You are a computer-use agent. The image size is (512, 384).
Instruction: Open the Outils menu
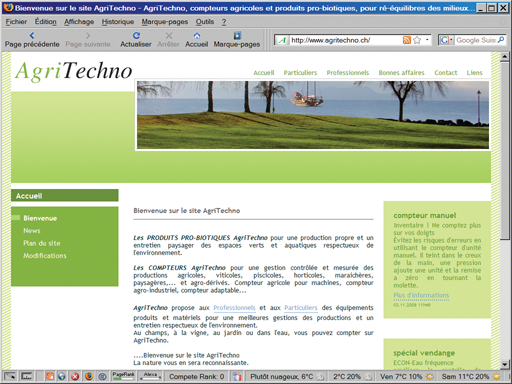pos(205,22)
